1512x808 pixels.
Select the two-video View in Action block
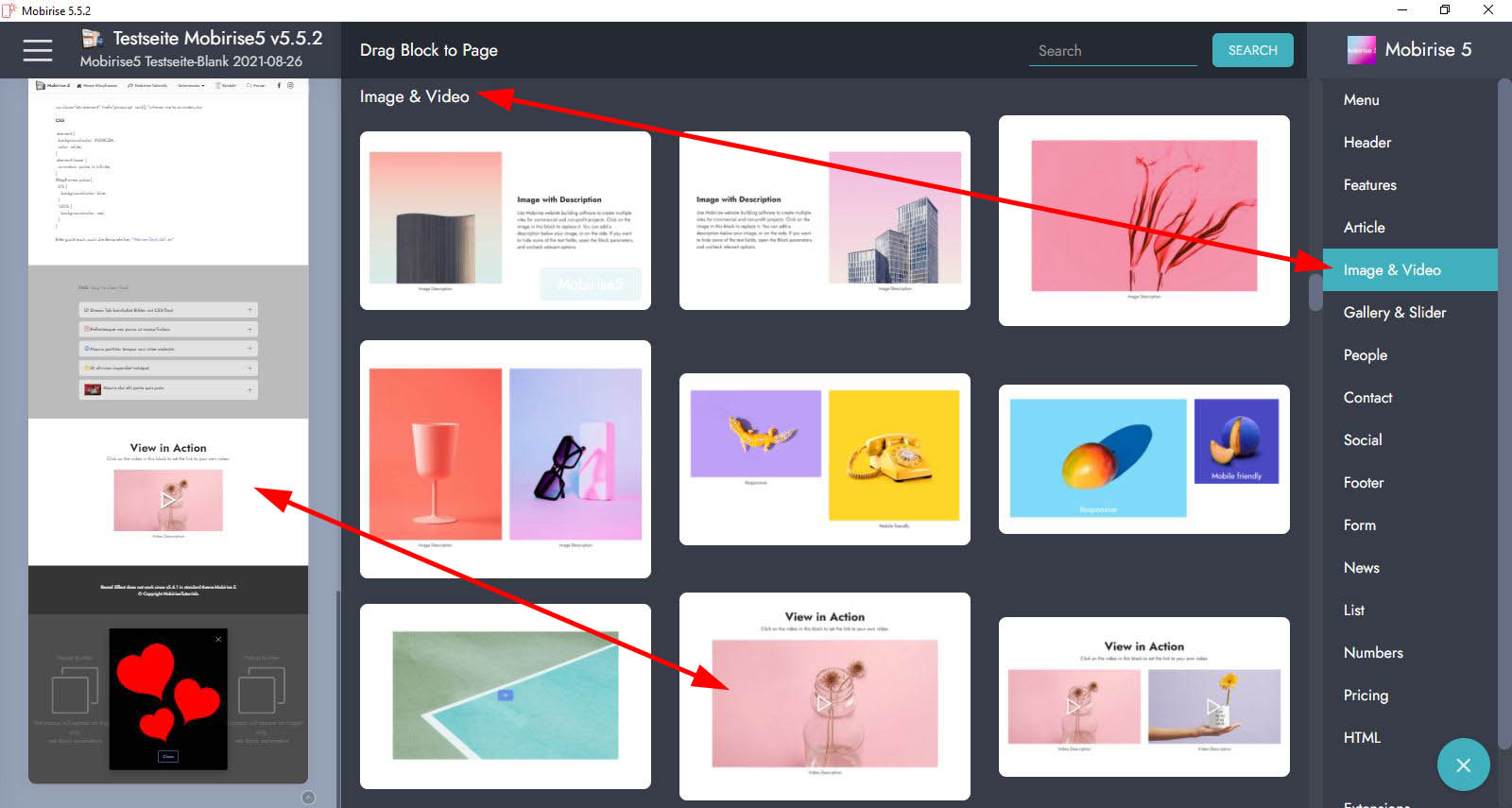point(1144,696)
